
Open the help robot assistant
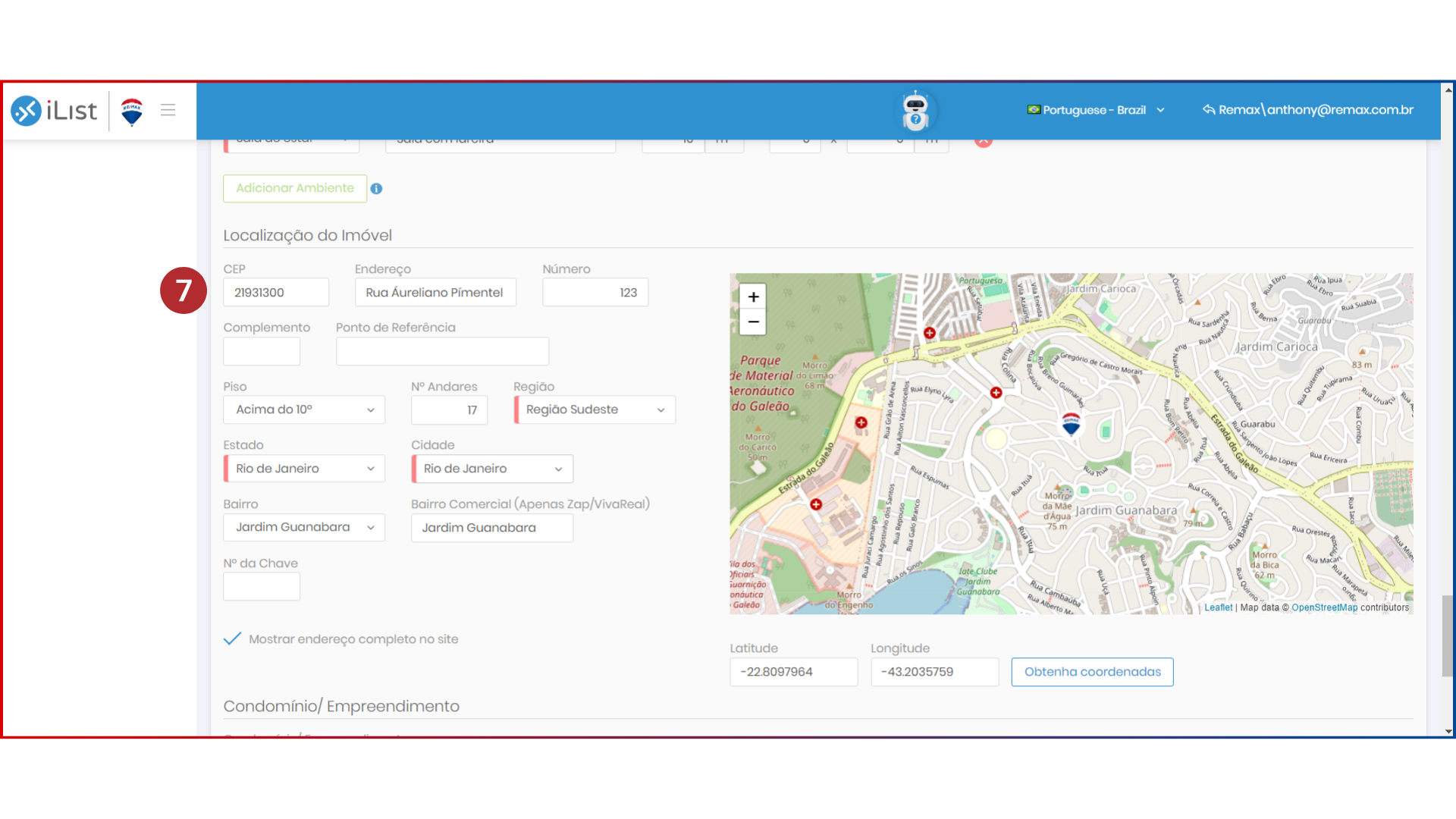(x=915, y=111)
